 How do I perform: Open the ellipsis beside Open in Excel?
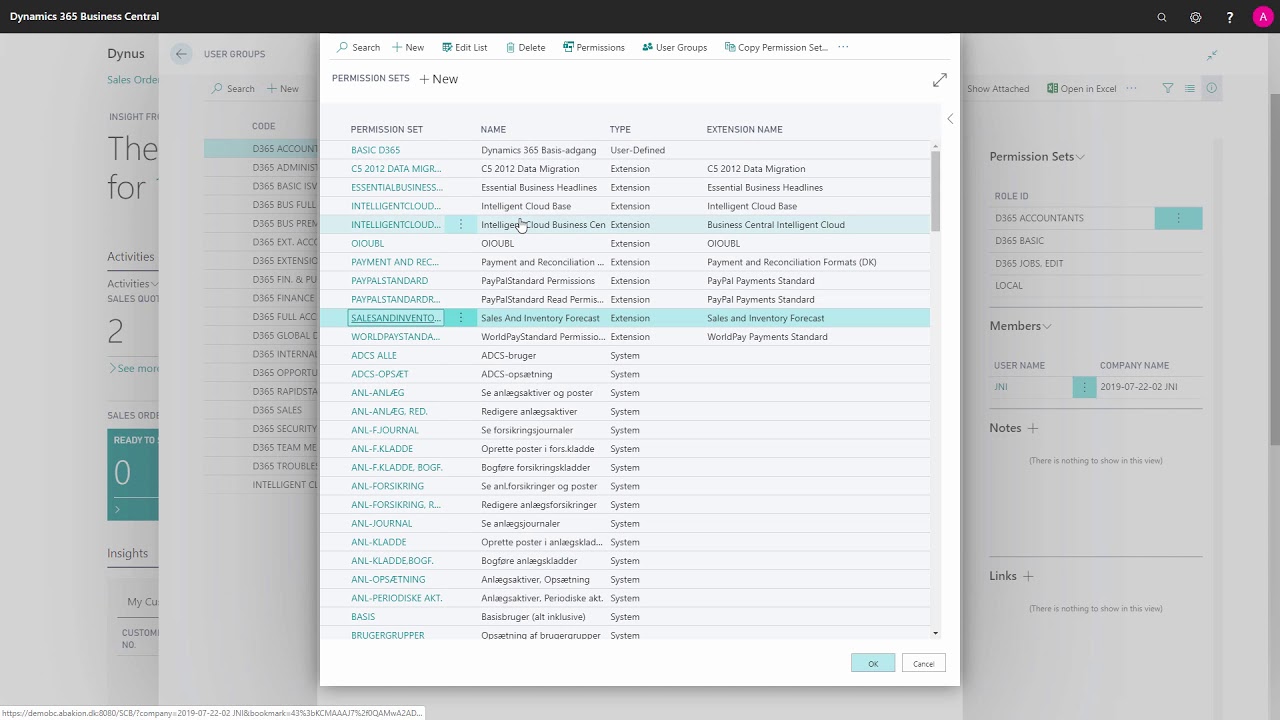click(1131, 88)
